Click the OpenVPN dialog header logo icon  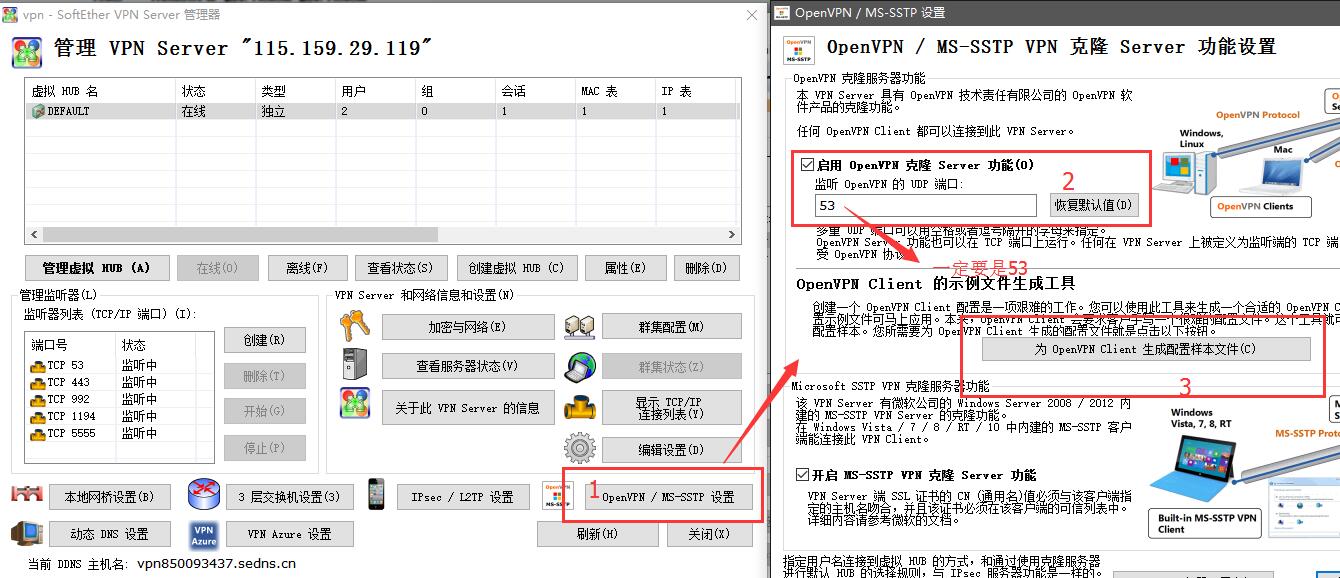coord(799,51)
